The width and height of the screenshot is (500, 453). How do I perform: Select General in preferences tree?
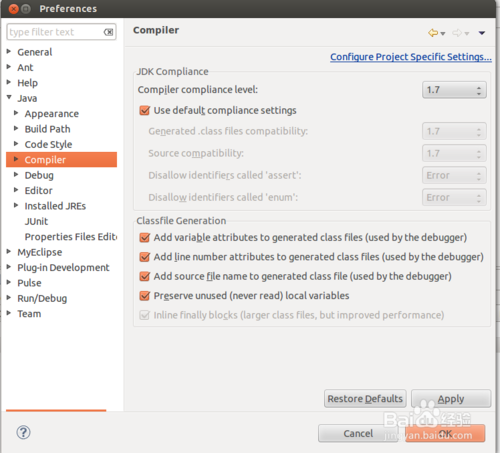coord(35,52)
